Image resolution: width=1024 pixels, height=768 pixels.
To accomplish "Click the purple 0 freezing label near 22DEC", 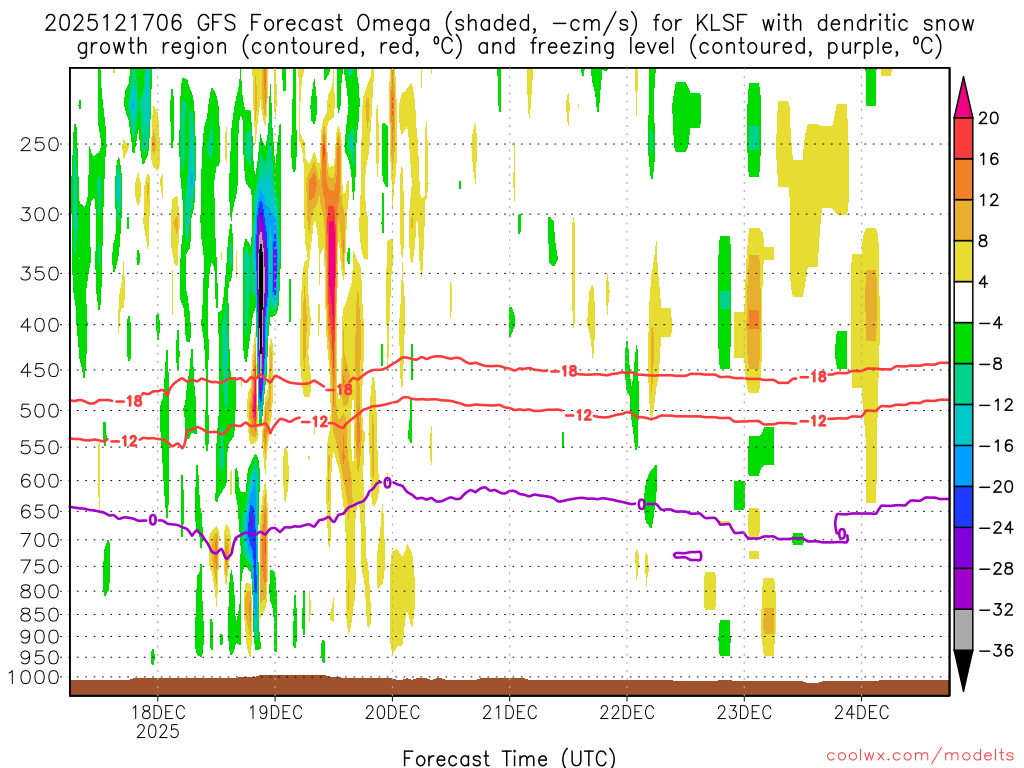I will click(641, 504).
